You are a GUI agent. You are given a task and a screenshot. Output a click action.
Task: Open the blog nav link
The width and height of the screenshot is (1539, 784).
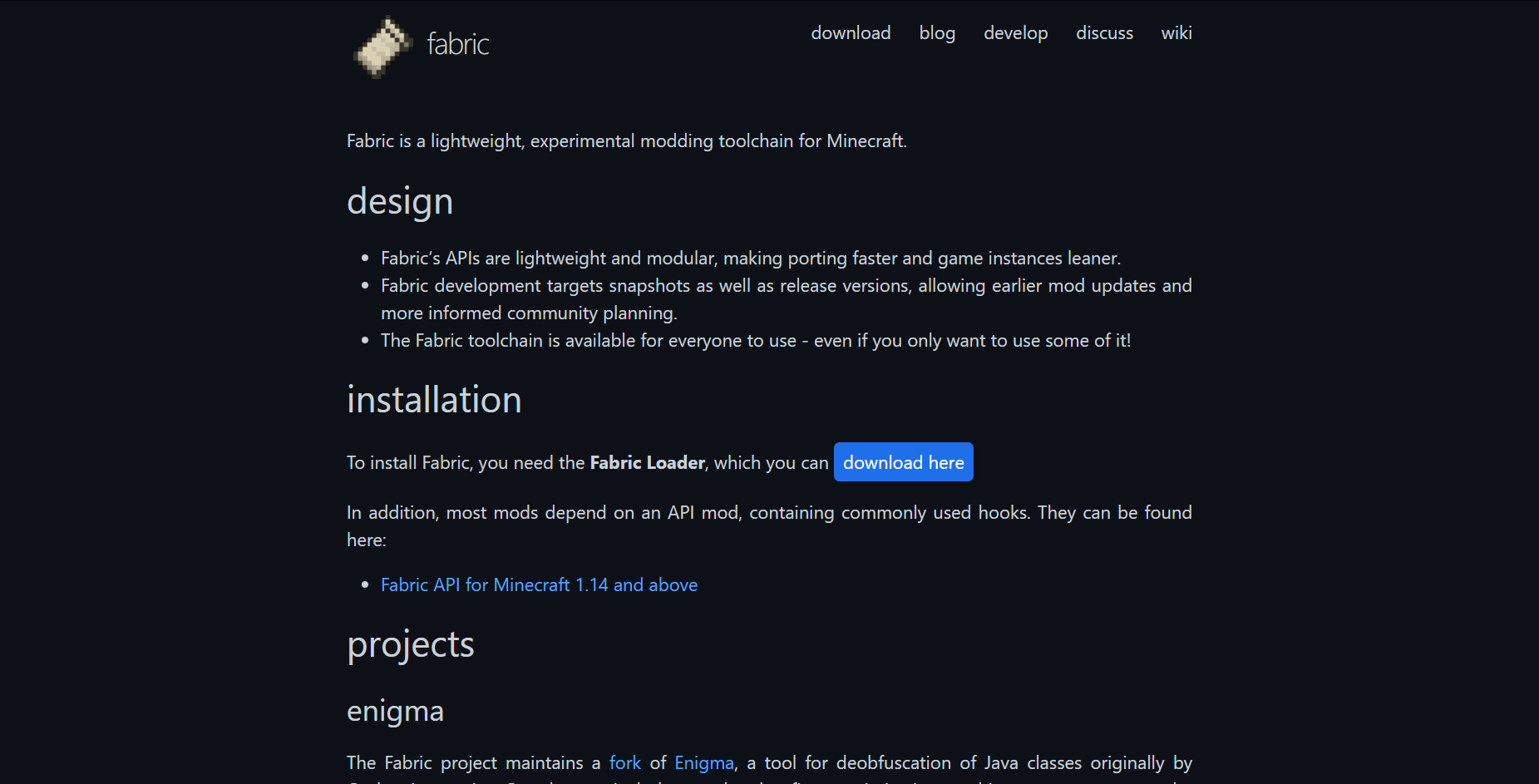point(937,33)
